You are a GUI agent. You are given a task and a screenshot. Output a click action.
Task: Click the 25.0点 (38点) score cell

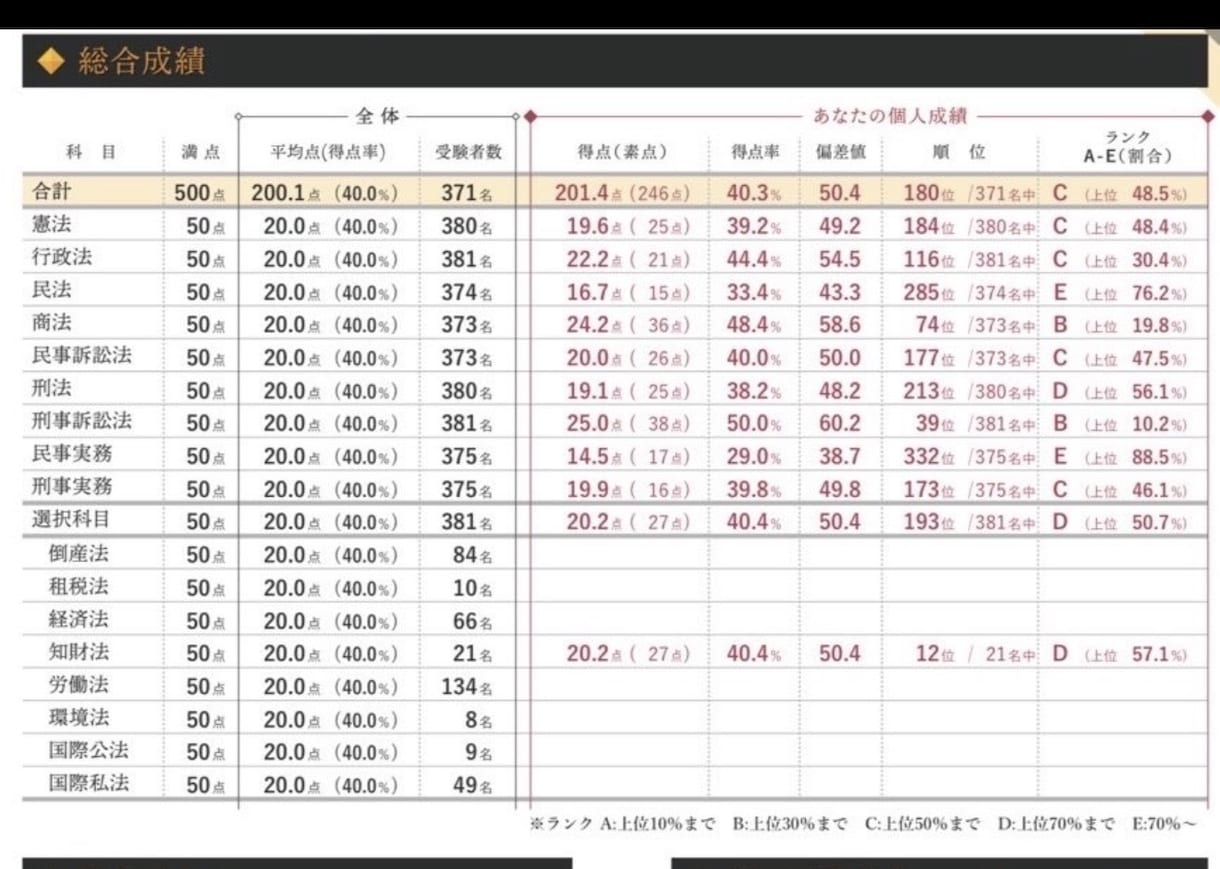point(628,424)
